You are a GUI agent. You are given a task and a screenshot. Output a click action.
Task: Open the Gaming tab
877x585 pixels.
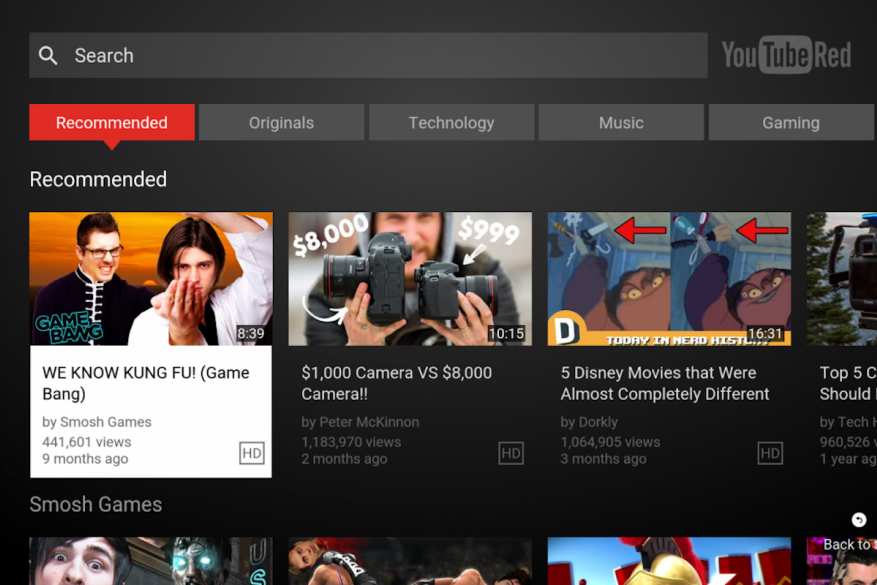791,122
